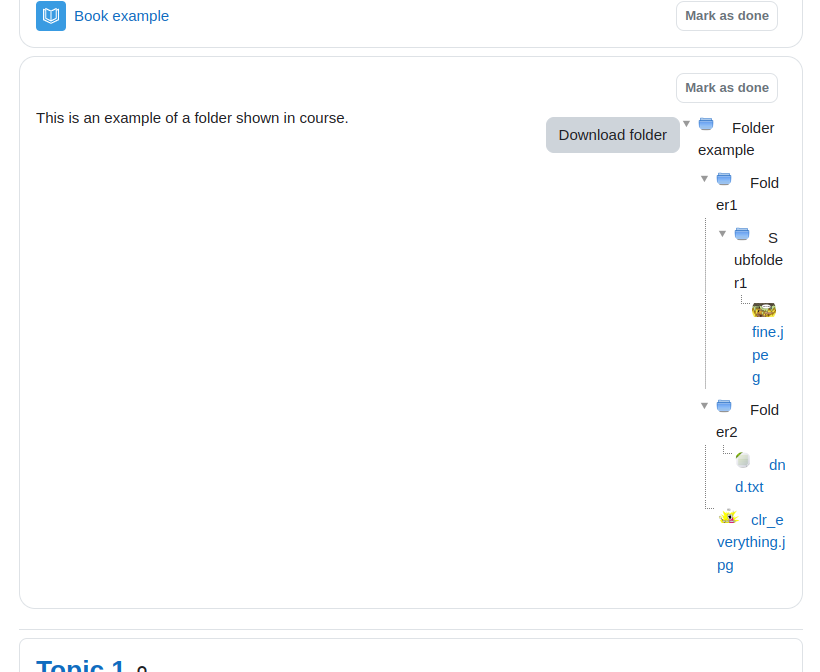The width and height of the screenshot is (820, 672).
Task: Collapse the Folder example tree root
Action: click(687, 124)
